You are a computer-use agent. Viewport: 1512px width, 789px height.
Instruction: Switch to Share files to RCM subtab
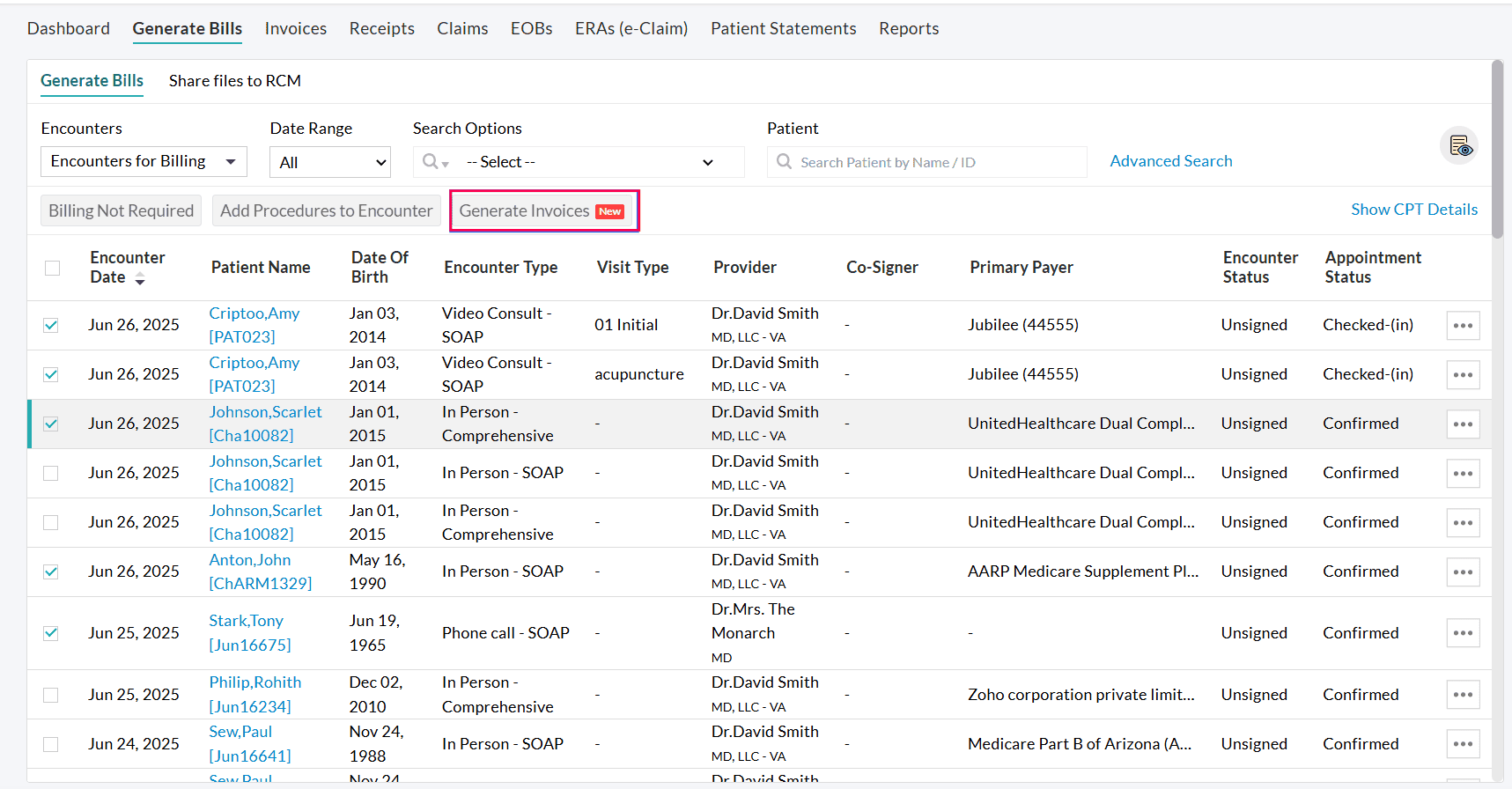[x=235, y=81]
